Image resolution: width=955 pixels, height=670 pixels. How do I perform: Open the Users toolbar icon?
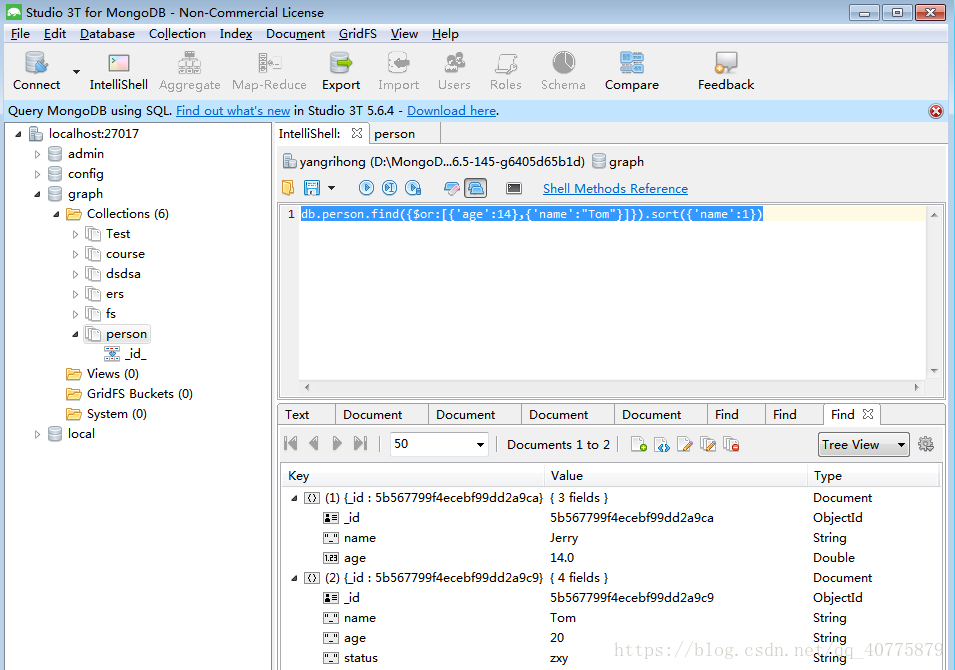454,71
